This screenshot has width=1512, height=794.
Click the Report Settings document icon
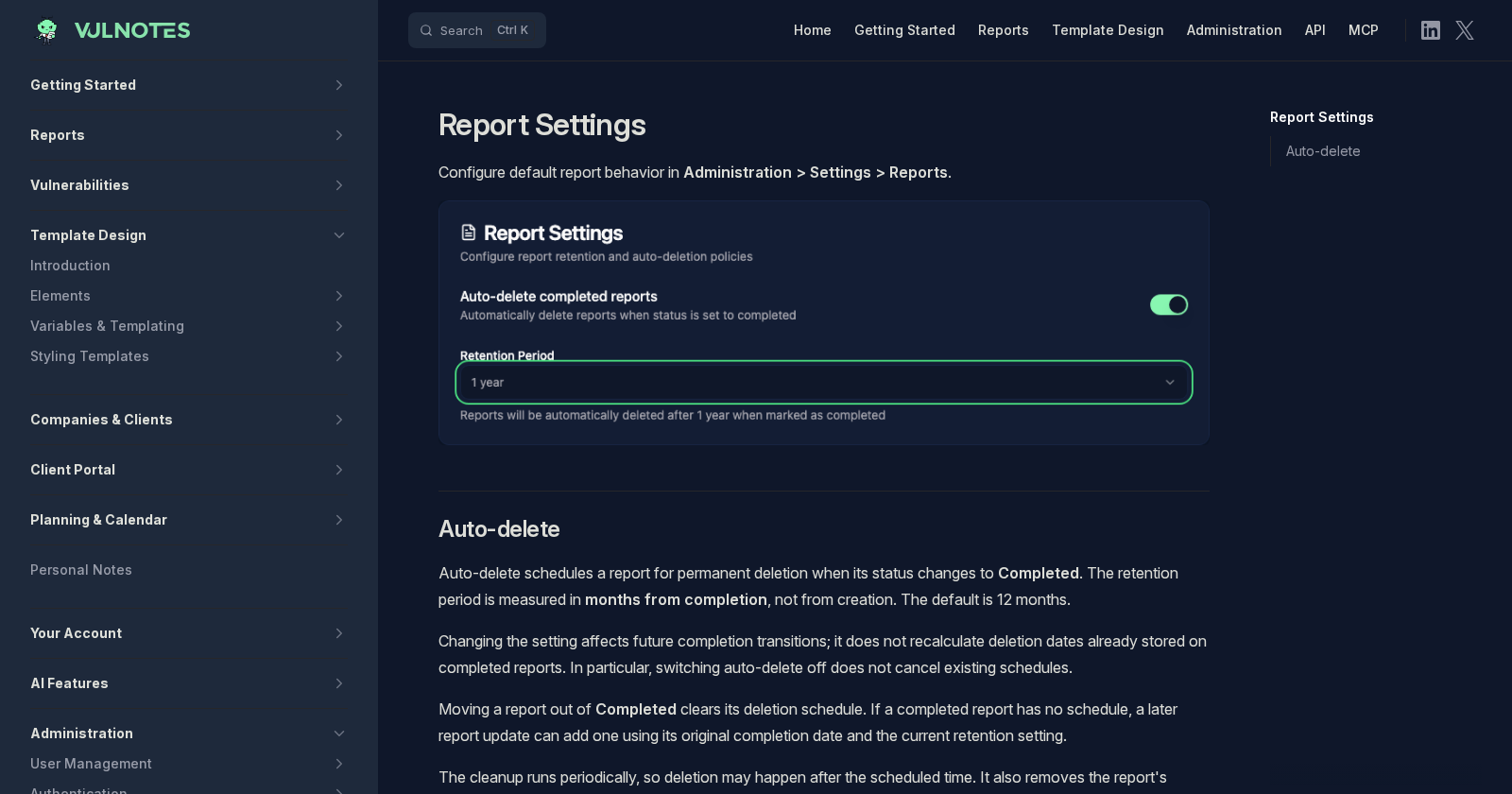[x=468, y=233]
